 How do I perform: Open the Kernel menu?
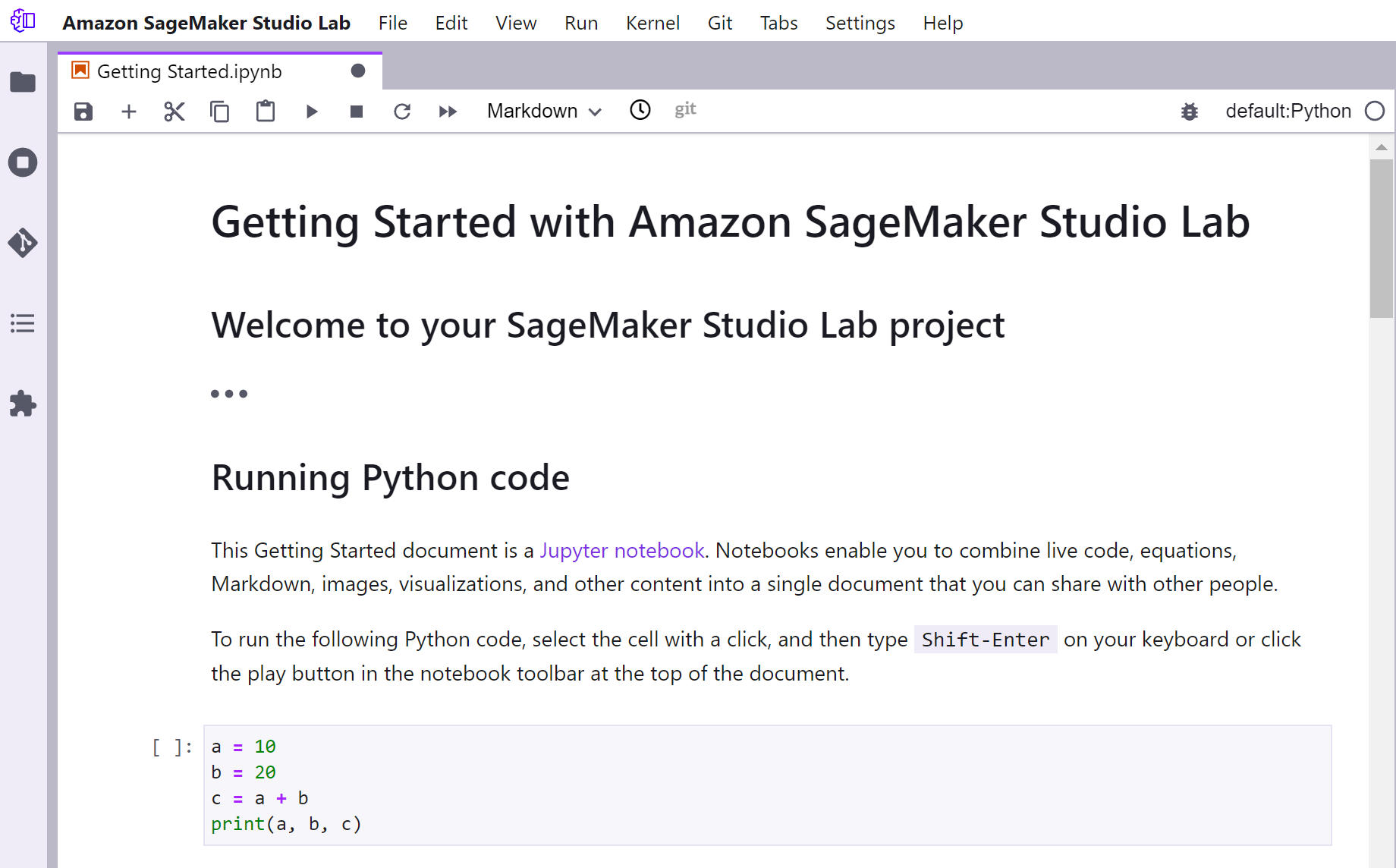[652, 23]
